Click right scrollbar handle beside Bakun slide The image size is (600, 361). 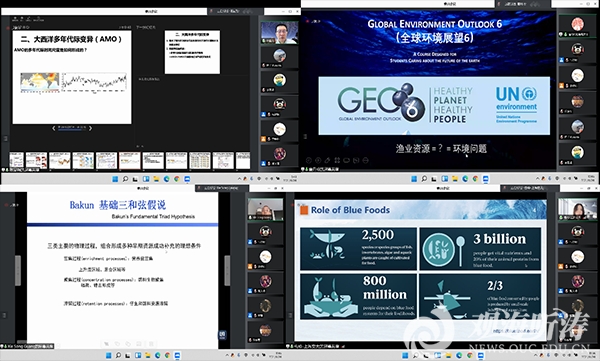pyautogui.click(x=227, y=271)
